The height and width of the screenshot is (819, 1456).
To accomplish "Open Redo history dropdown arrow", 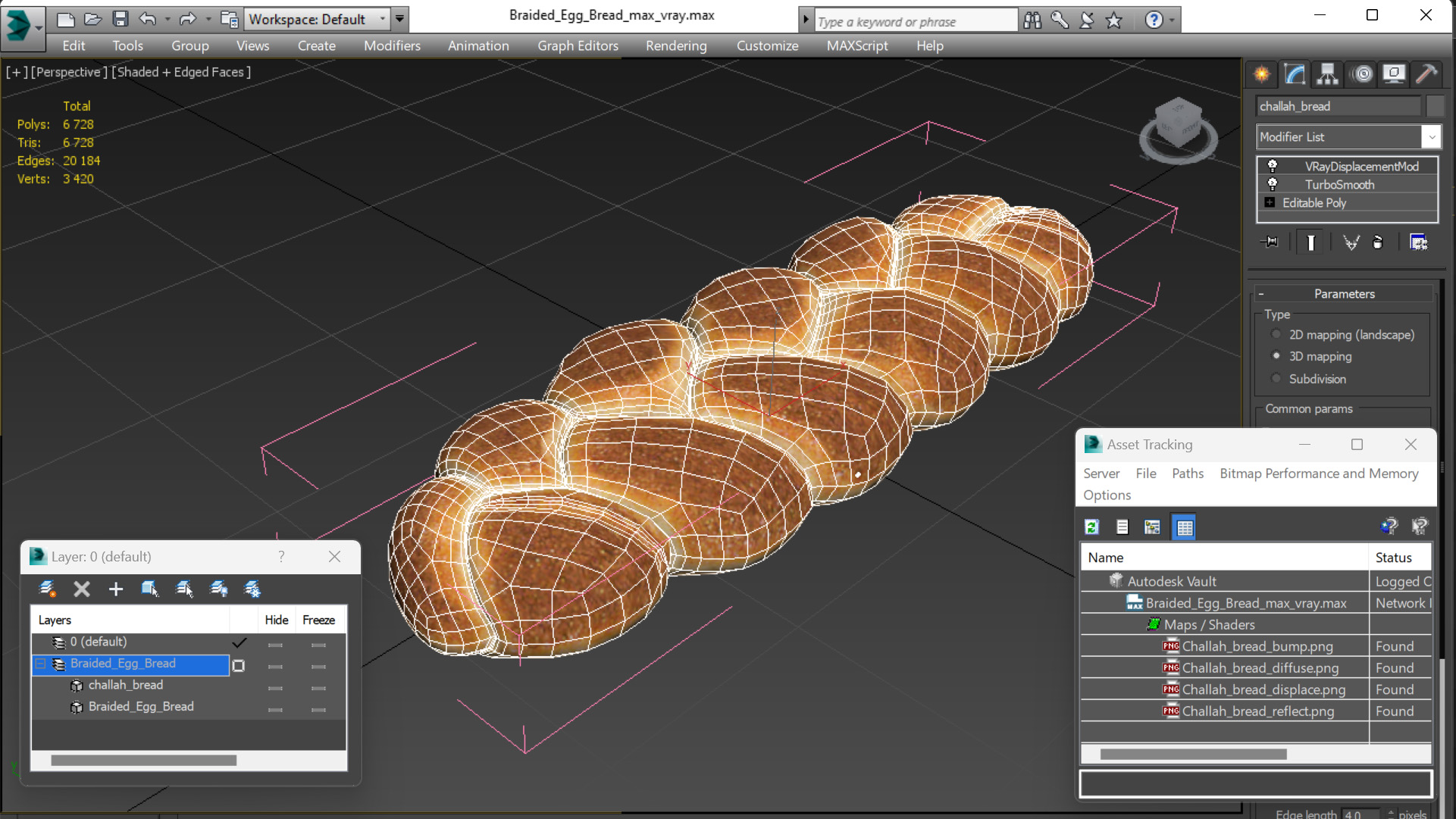I will tap(208, 19).
